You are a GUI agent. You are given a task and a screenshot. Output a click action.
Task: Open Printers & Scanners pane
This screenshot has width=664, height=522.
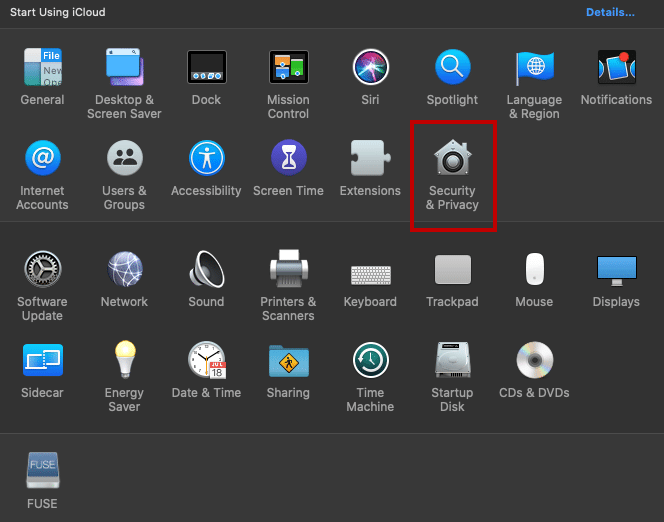coord(288,270)
